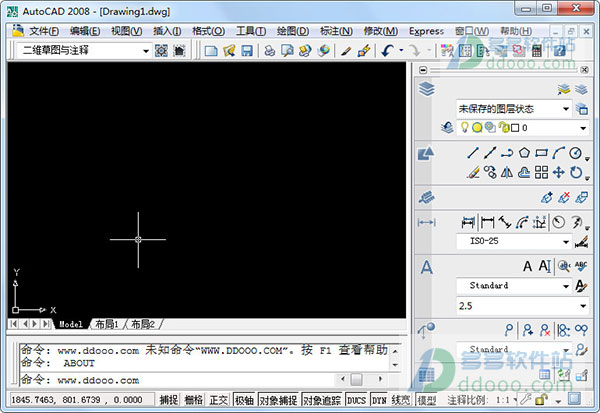Open the text style Standard dropdown
This screenshot has width=600, height=413.
pos(514,286)
